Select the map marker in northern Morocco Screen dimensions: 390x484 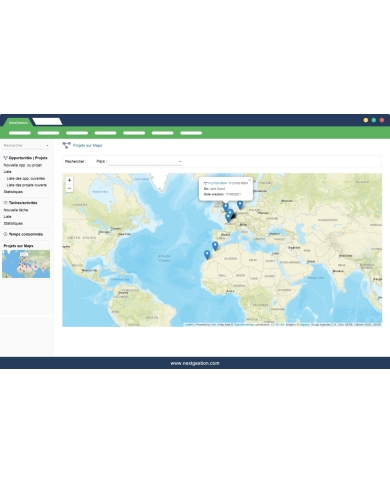click(215, 246)
